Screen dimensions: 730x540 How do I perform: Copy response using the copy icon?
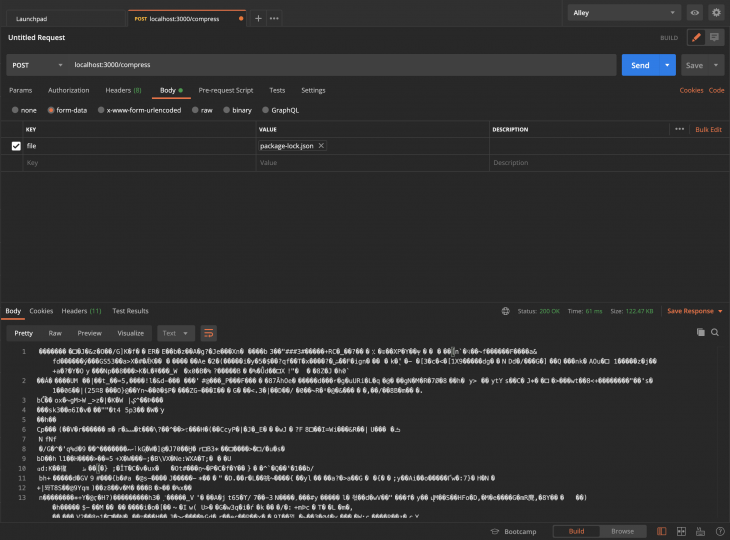(x=700, y=332)
